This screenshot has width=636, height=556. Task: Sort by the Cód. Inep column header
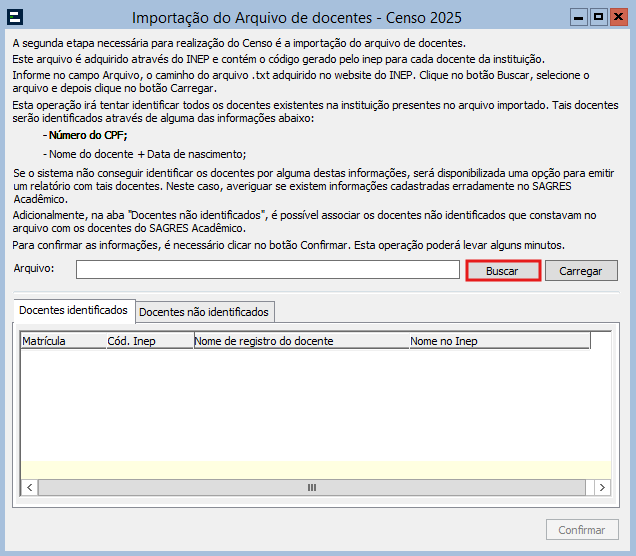pos(150,341)
